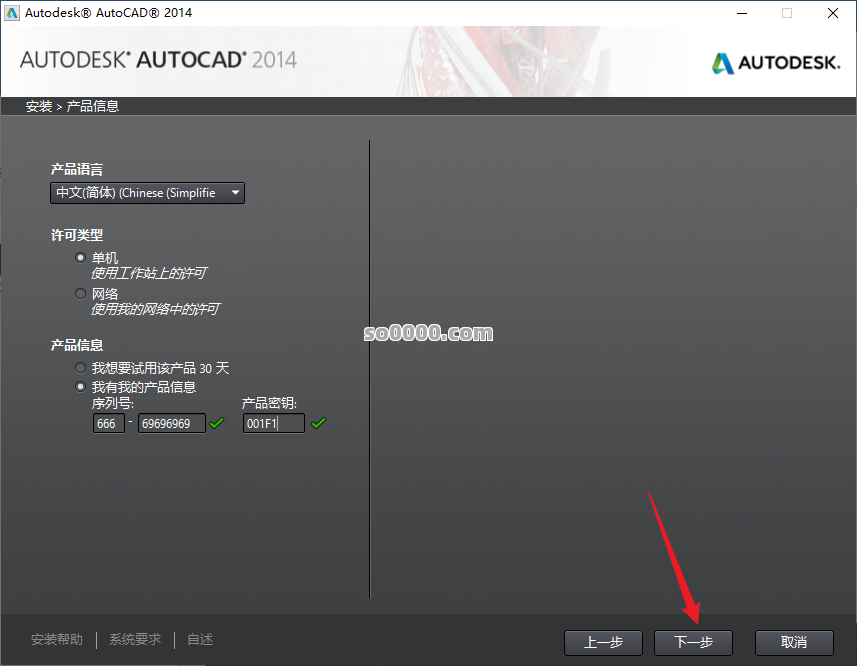Click the dropdown arrow on the language selector

[236, 192]
